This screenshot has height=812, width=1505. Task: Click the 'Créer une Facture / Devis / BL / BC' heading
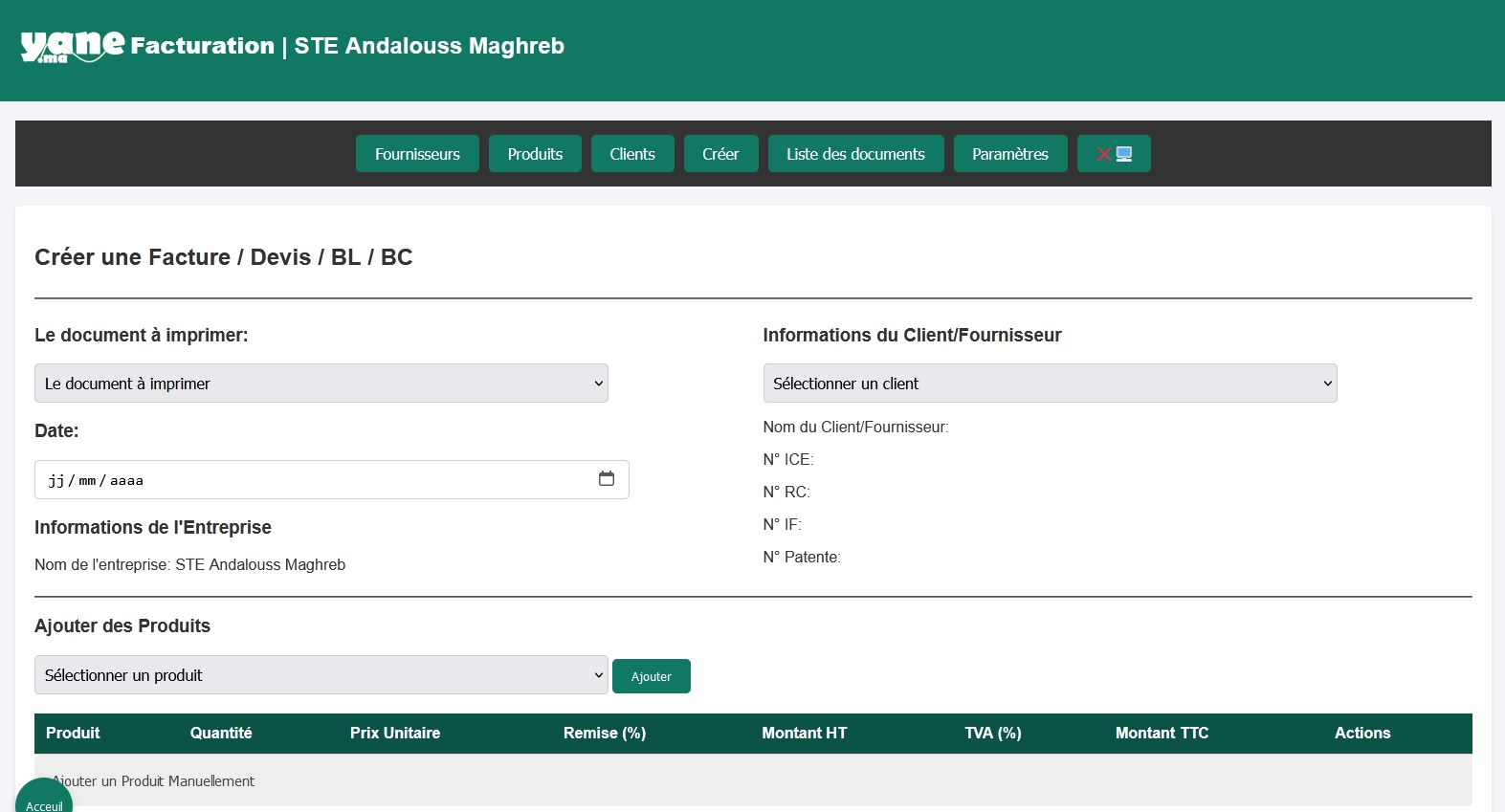[224, 257]
